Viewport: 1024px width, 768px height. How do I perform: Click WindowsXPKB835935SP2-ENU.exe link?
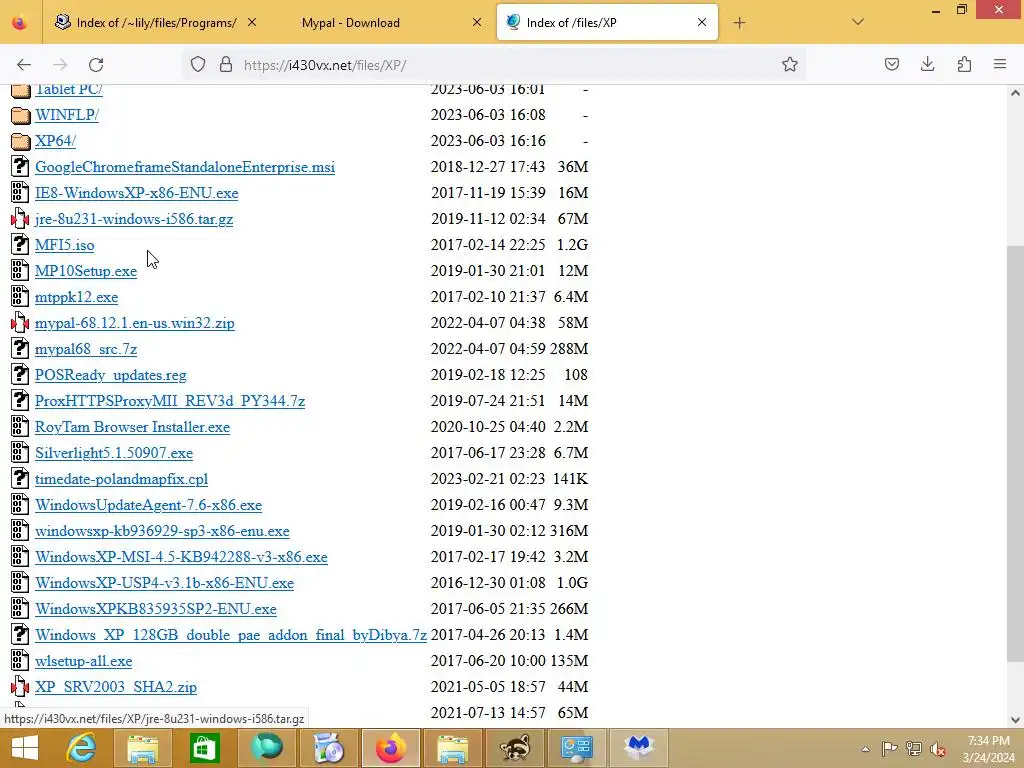tap(155, 609)
